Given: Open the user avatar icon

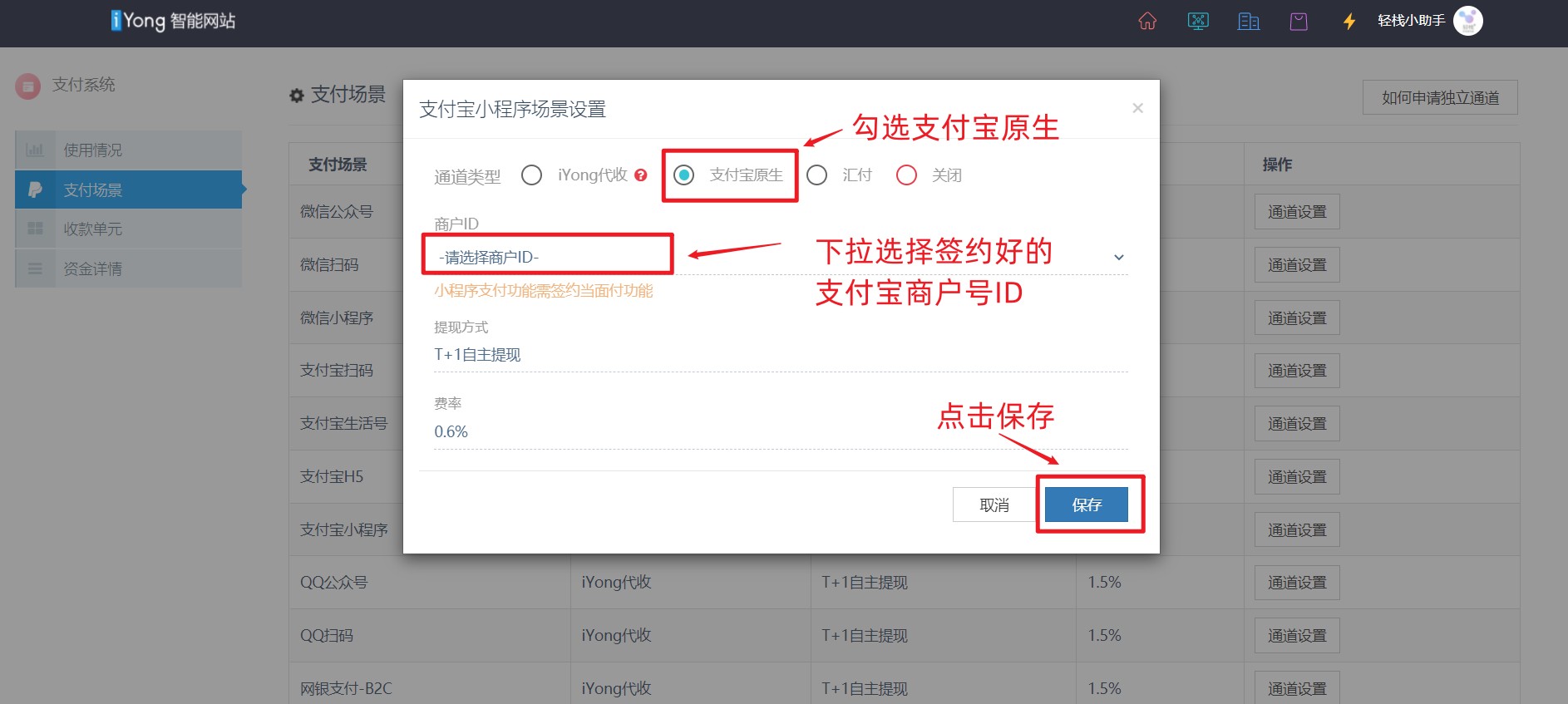Looking at the screenshot, I should [x=1468, y=21].
